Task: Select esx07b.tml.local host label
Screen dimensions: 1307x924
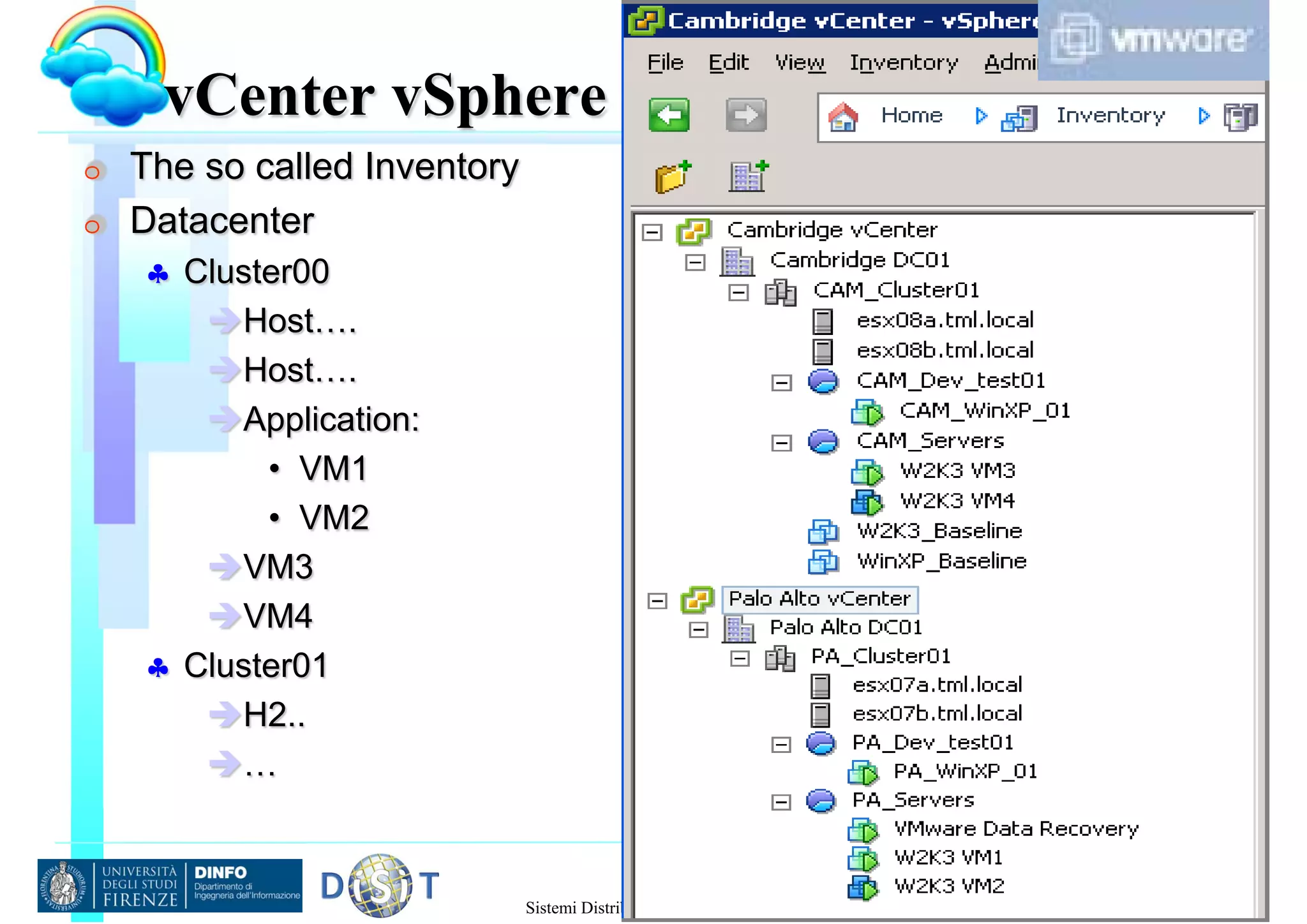Action: [937, 713]
